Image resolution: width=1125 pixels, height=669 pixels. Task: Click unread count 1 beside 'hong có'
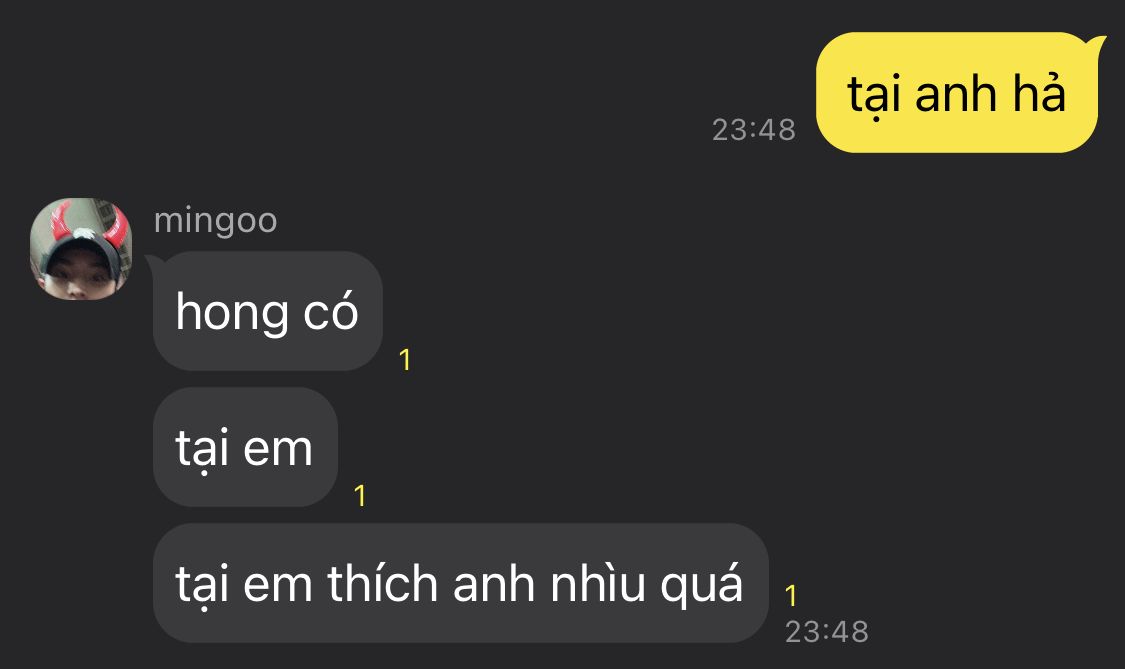click(x=405, y=360)
